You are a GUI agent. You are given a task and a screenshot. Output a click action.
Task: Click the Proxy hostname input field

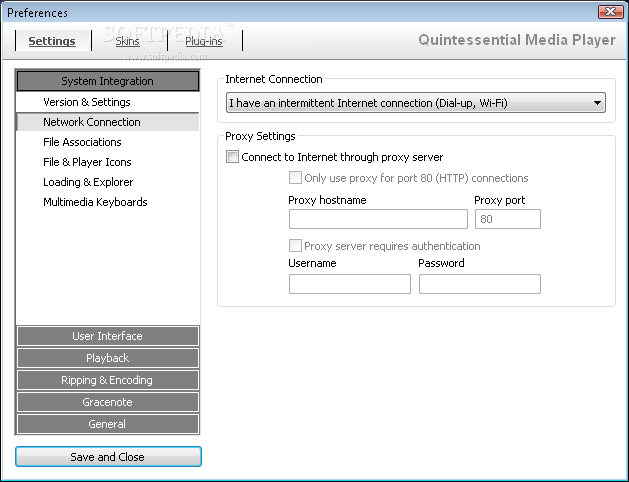(x=378, y=219)
